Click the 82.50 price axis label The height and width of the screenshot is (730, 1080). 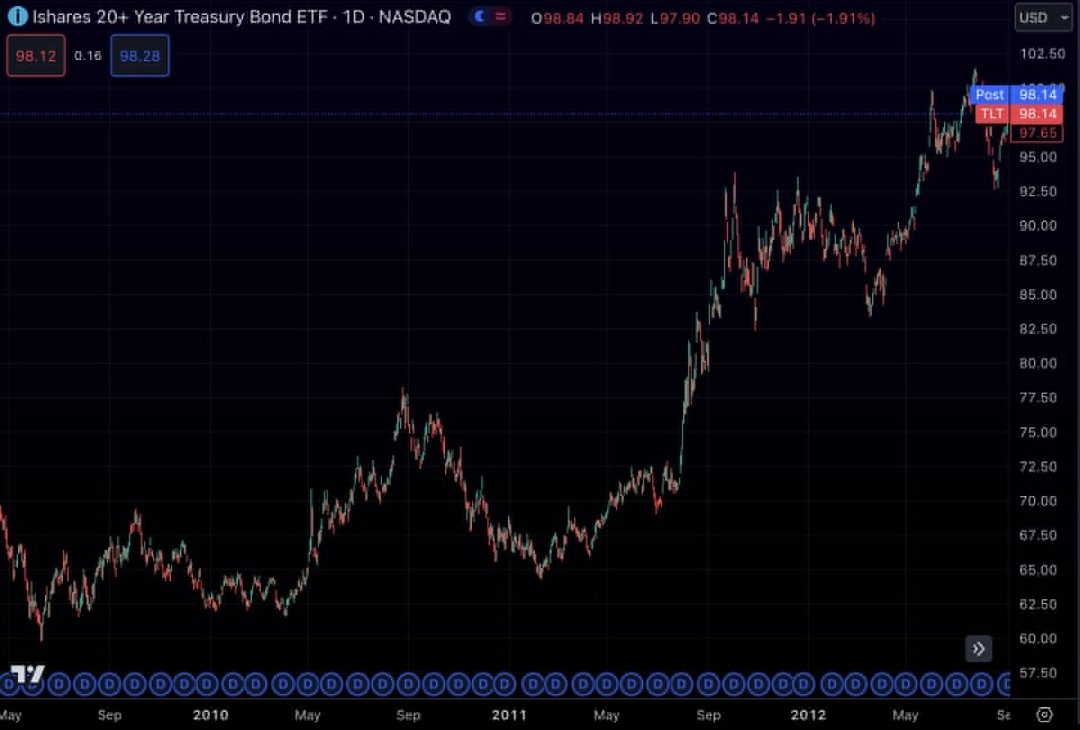pos(1038,329)
